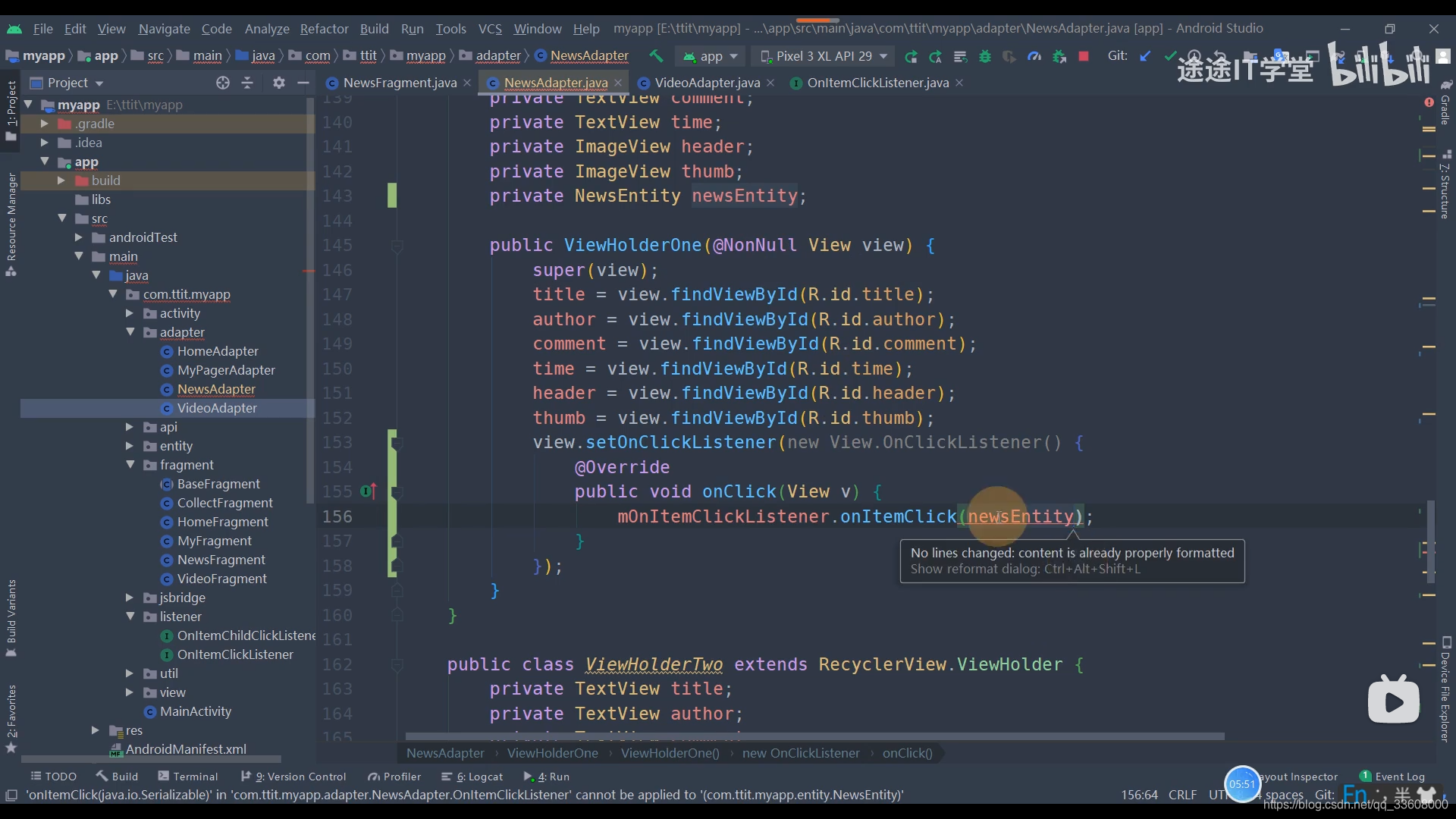Open the Resource Manager side panel

click(x=11, y=224)
